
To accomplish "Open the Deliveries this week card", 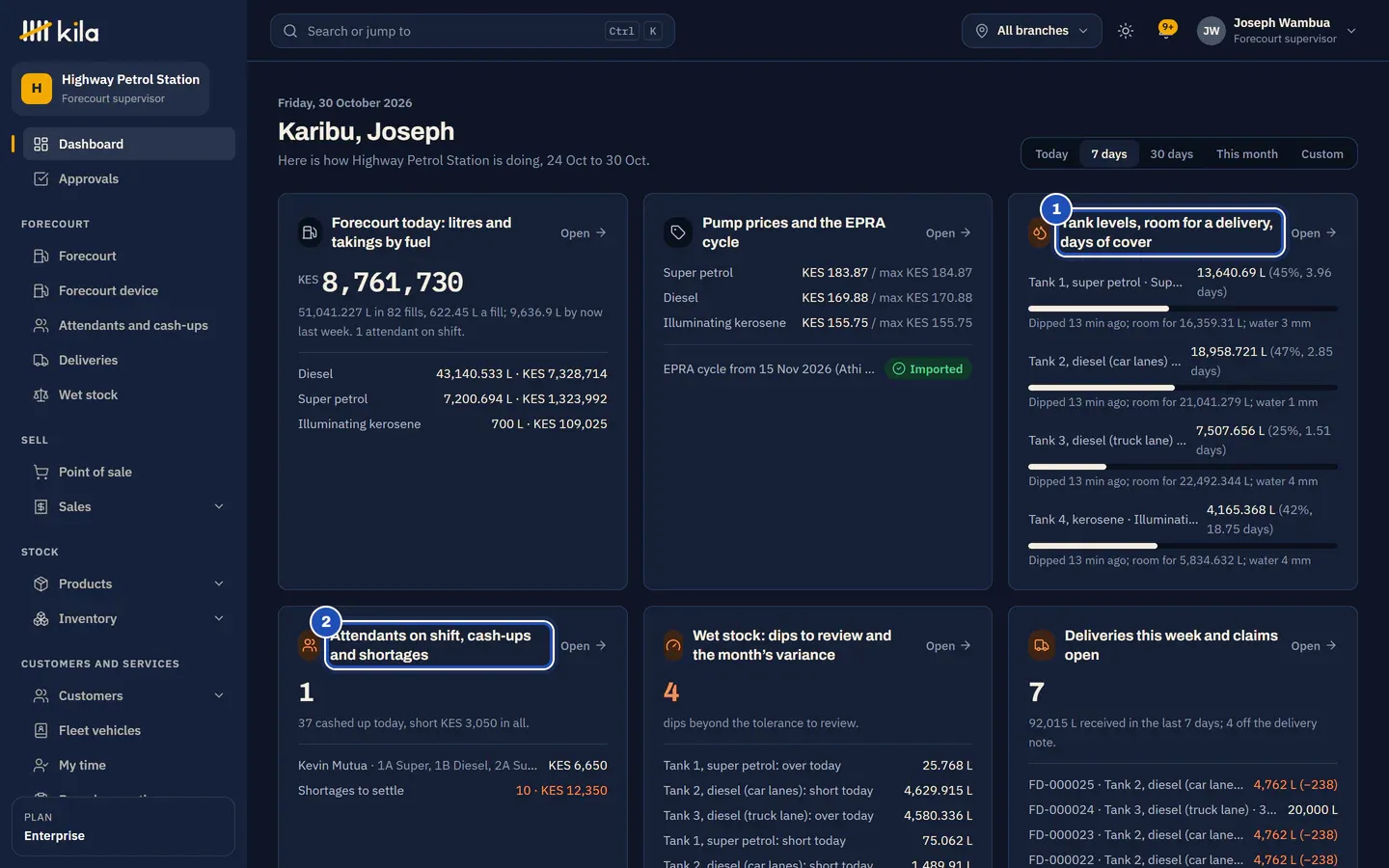I will [x=1314, y=645].
